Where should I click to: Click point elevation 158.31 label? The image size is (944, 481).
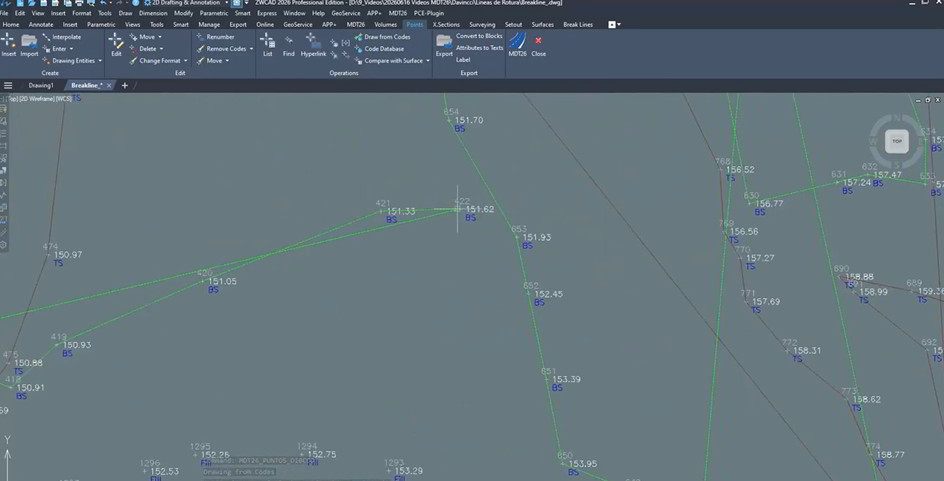(x=807, y=350)
